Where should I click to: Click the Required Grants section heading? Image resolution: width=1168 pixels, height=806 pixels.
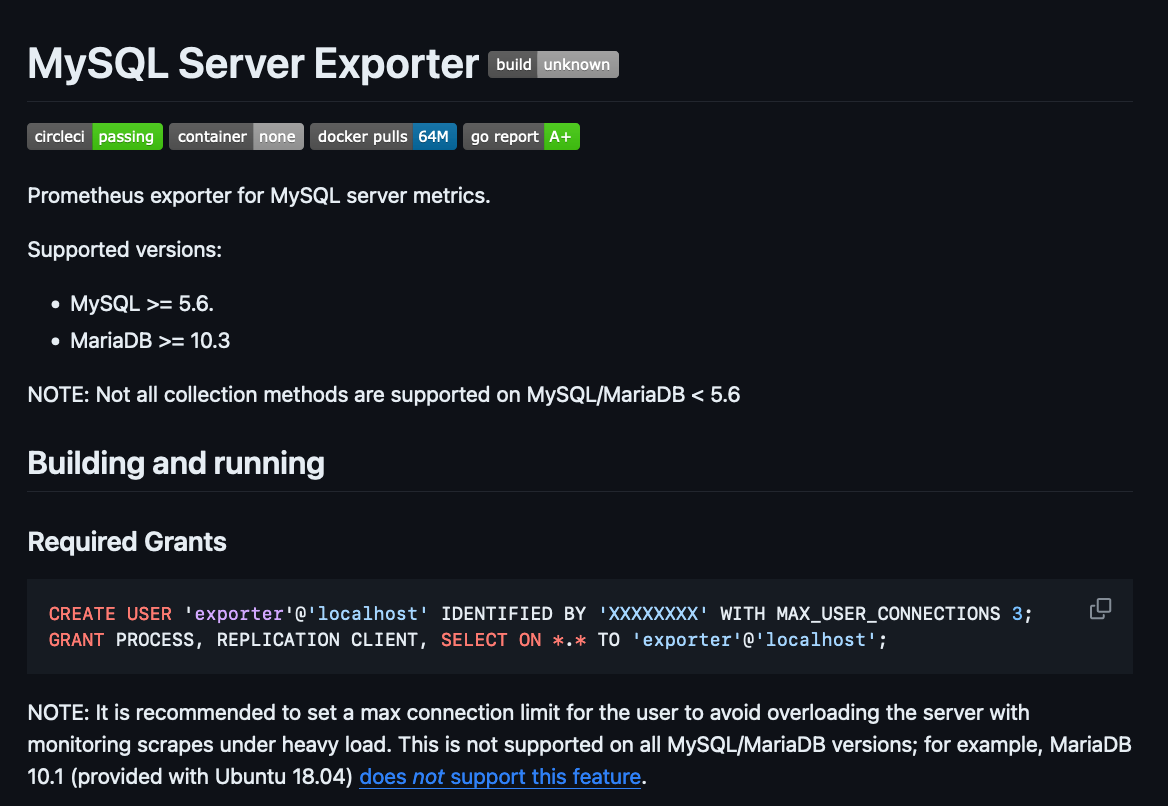coord(127,541)
